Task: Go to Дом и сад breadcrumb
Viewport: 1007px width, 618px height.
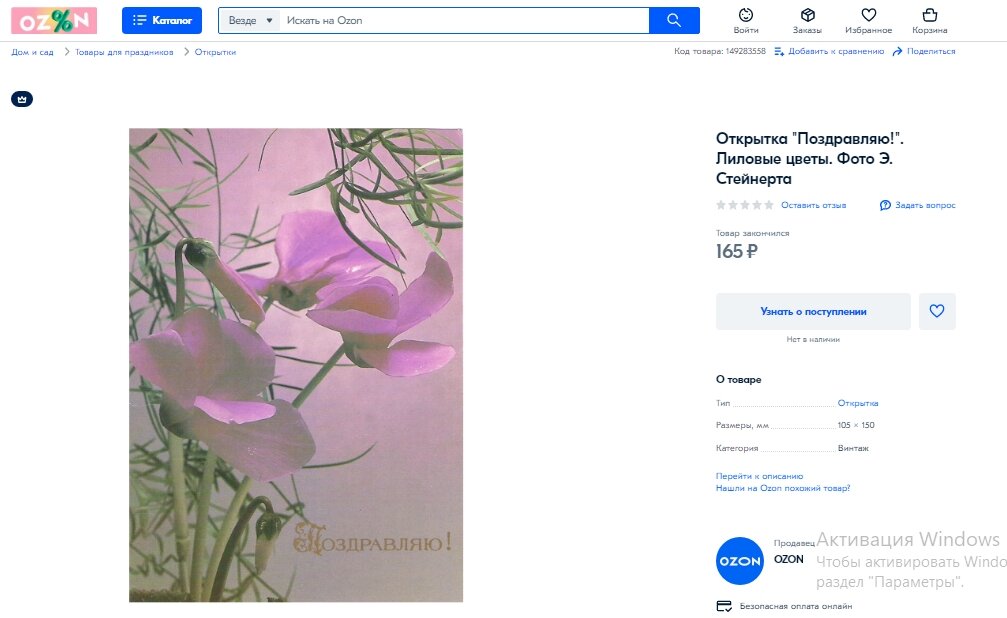Action: (32, 52)
